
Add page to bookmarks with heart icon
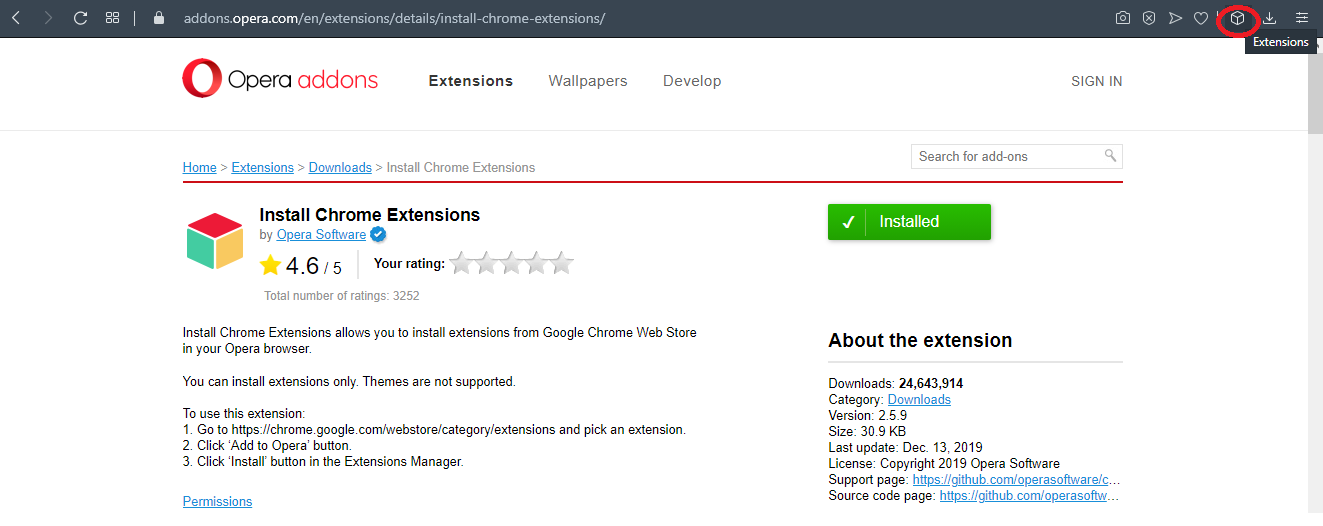pos(1201,18)
